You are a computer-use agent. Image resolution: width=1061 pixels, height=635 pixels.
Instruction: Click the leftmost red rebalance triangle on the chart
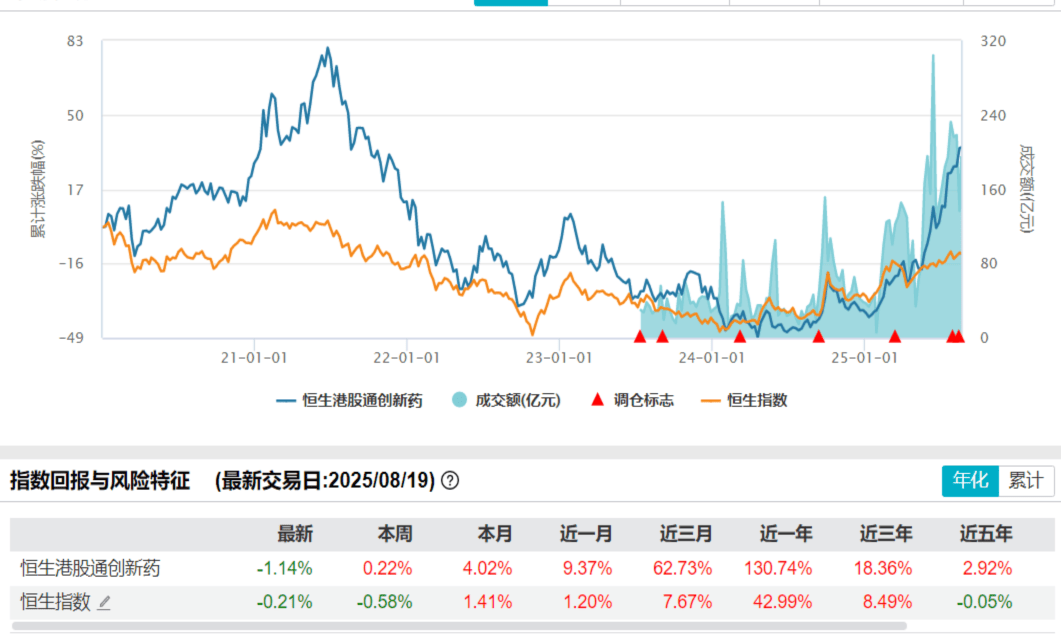(x=640, y=337)
